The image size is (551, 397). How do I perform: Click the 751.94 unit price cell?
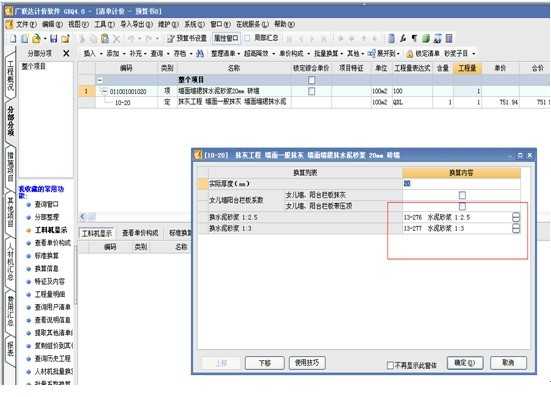tap(500, 102)
